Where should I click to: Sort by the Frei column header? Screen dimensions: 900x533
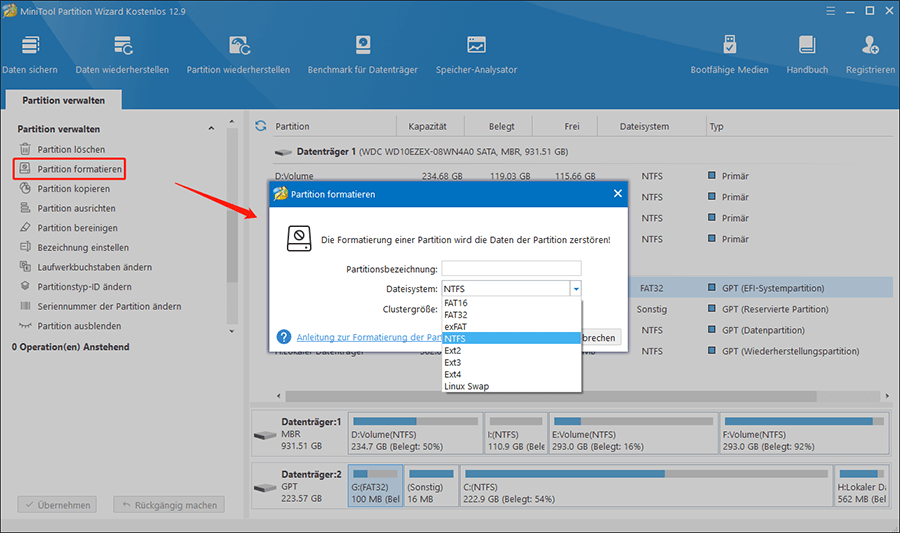click(572, 126)
